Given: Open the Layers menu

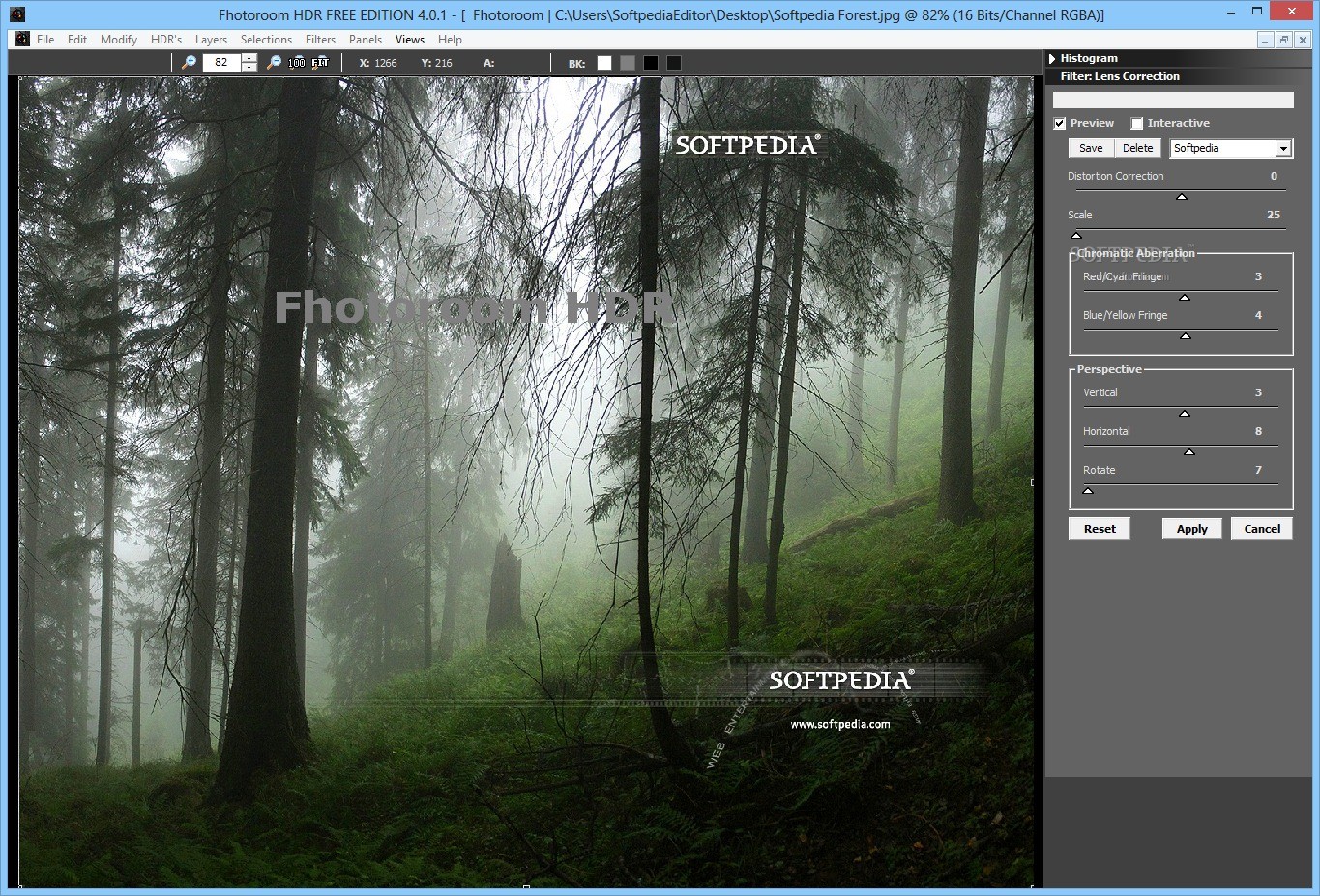Looking at the screenshot, I should (211, 40).
